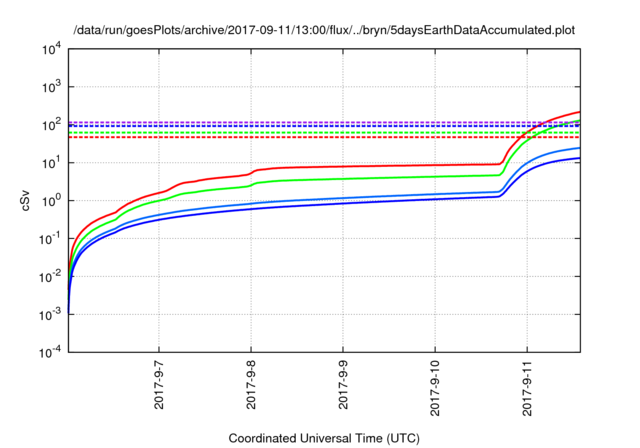Select the 2017-9-8 date label

[251, 384]
